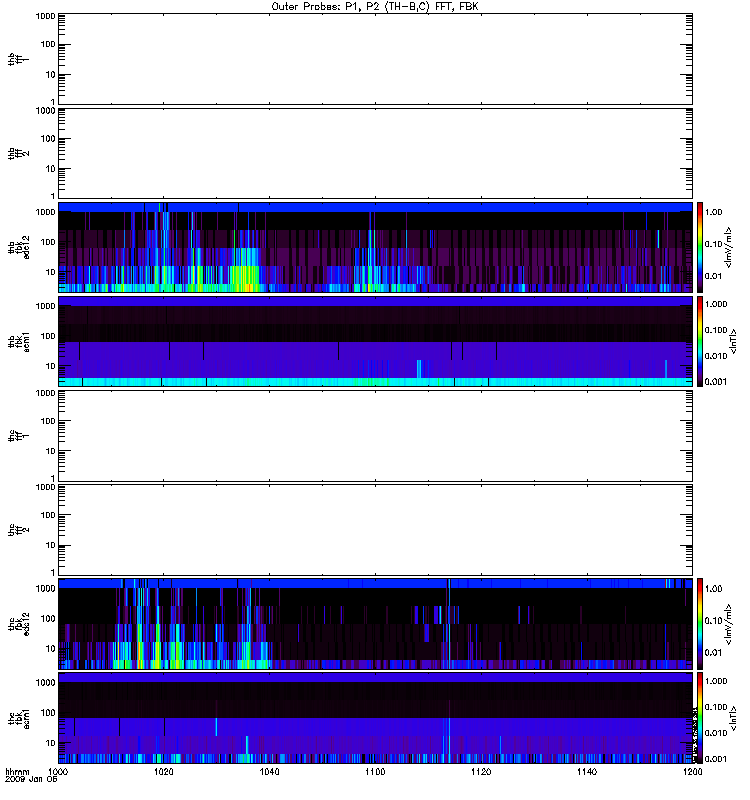Viewport: 750px width, 800px height.
Task: Click the empty thb FFT 1 top panel
Action: [x=375, y=58]
